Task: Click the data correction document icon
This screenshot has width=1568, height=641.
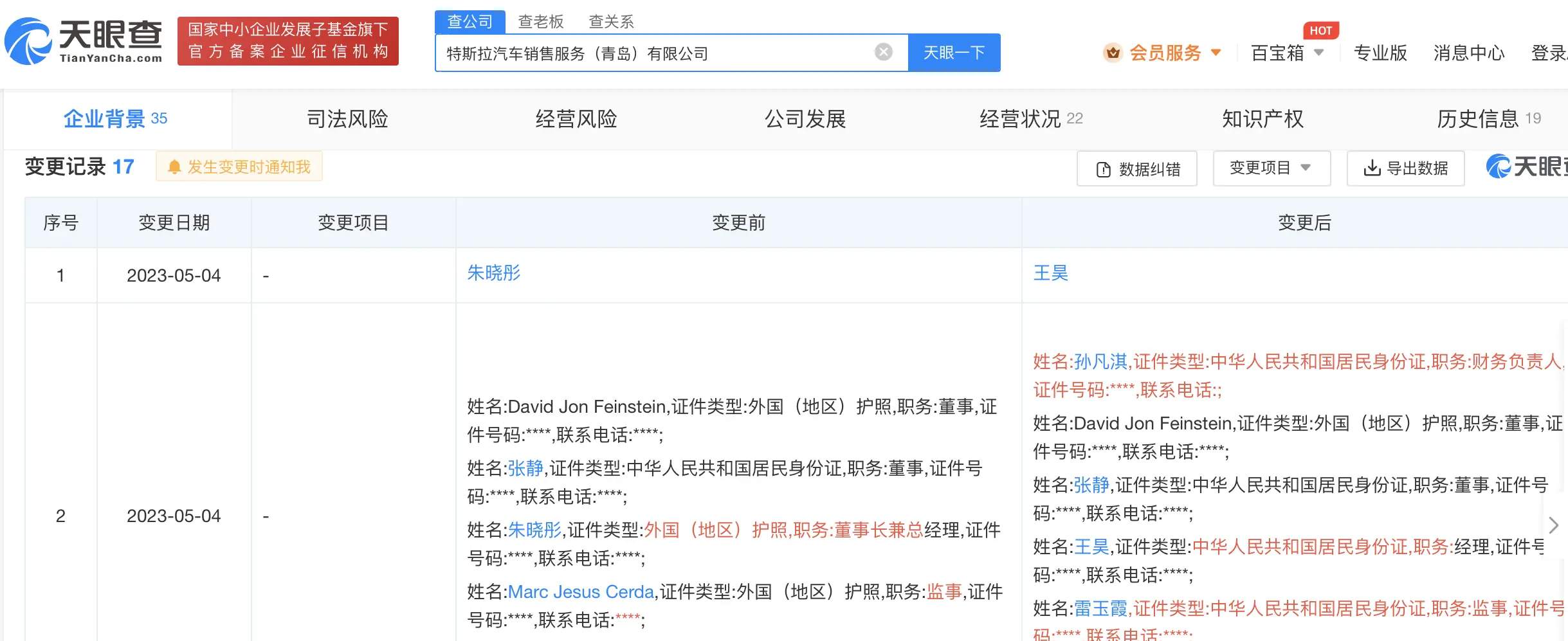Action: coord(1103,169)
